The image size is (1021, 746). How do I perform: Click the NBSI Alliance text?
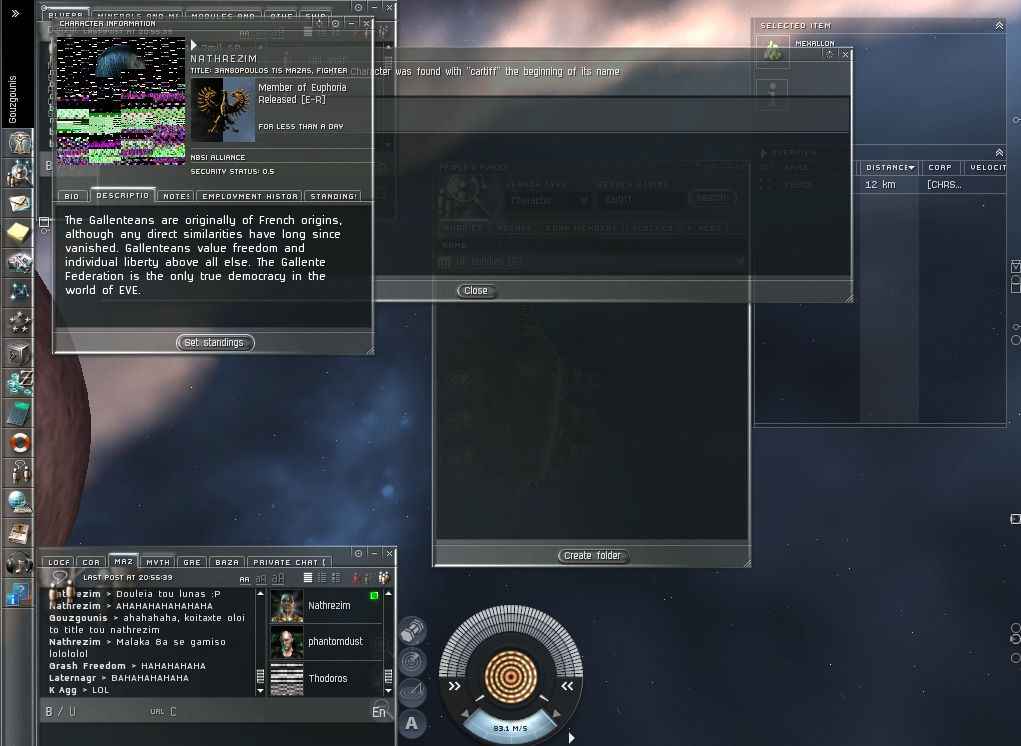coord(217,157)
